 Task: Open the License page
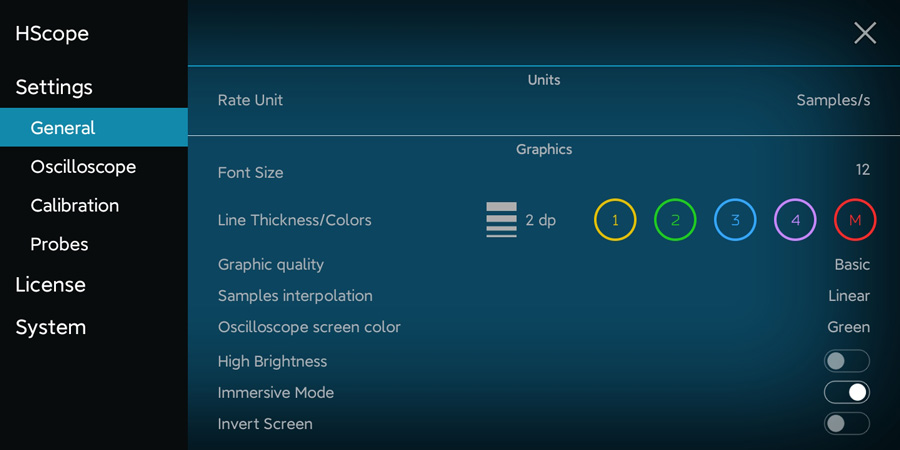coord(51,285)
